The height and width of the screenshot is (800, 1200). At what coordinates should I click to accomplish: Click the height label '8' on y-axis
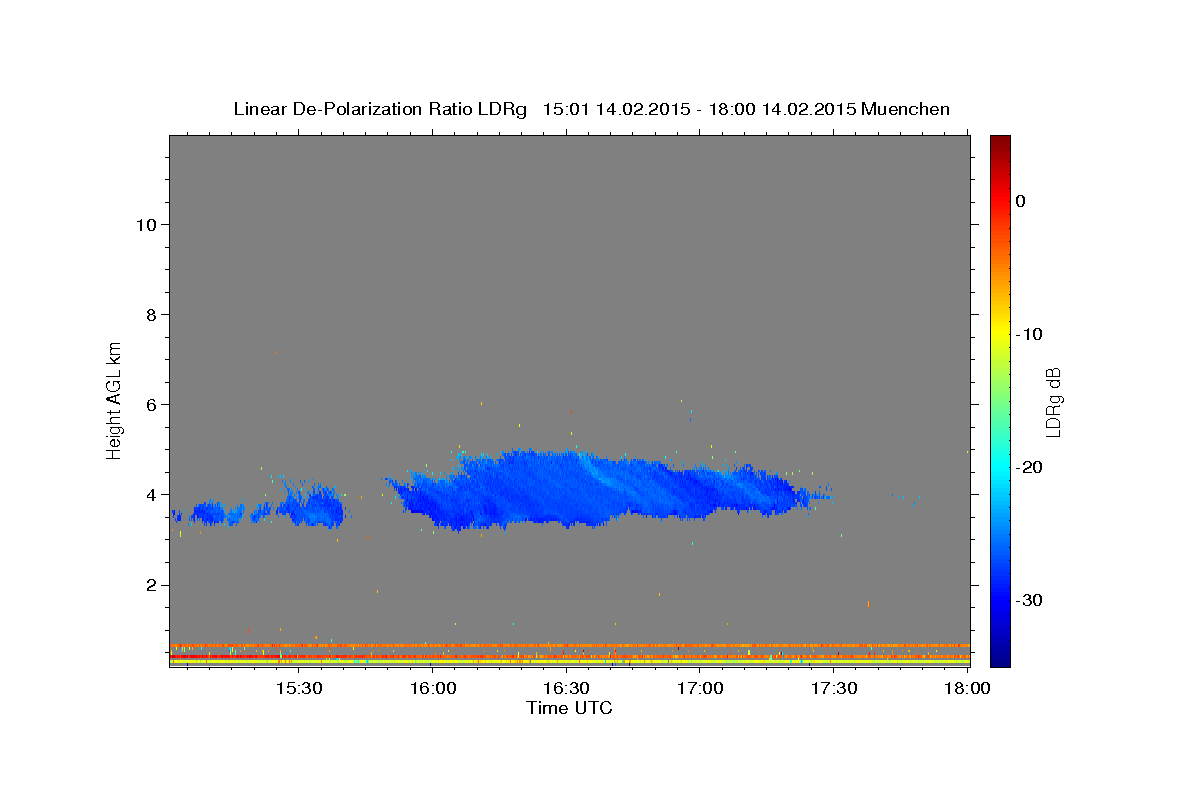151,315
